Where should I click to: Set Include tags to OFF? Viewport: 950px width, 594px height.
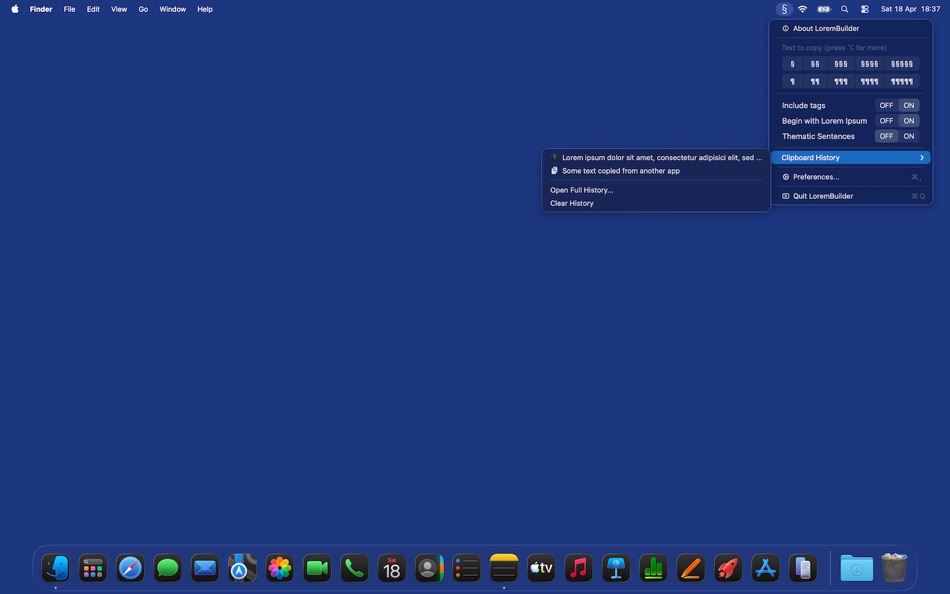886,105
